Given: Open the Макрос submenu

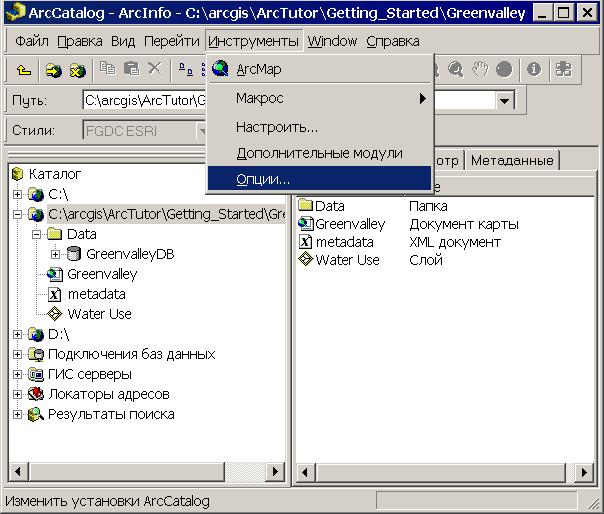Looking at the screenshot, I should coord(319,98).
